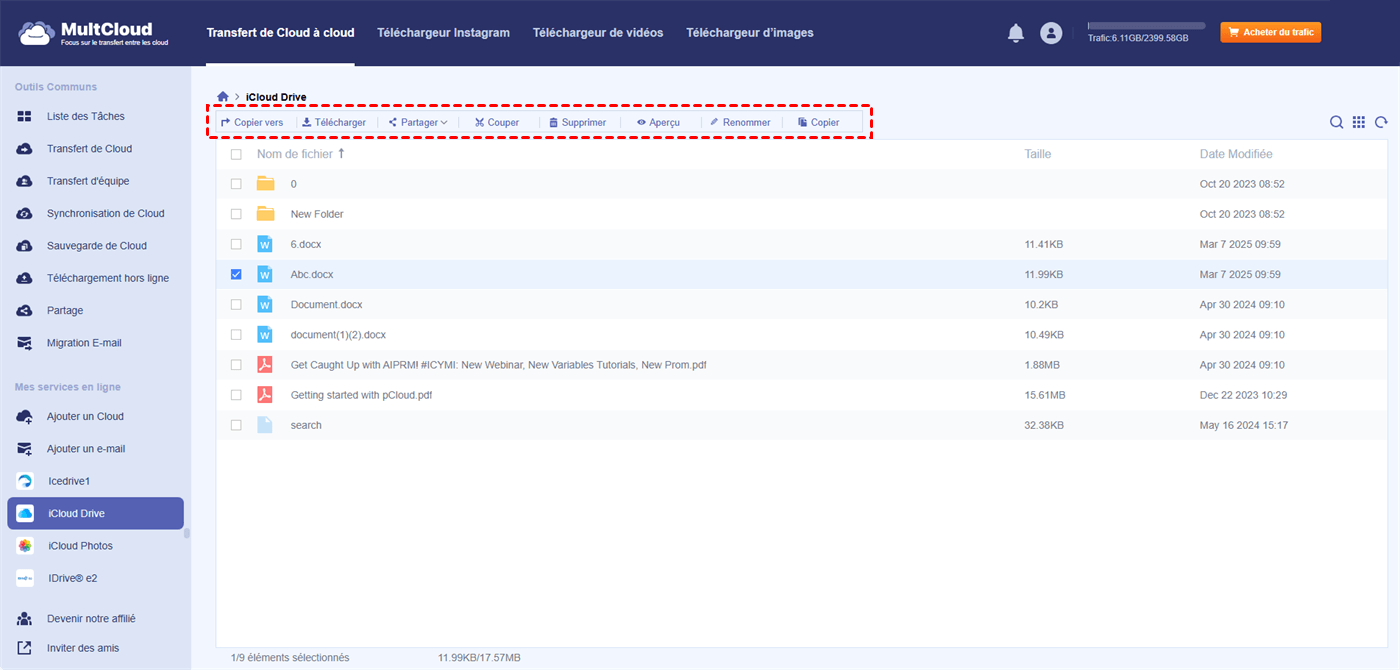Select IDrive® e2 in sidebar
Viewport: 1400px width, 670px height.
pos(73,578)
